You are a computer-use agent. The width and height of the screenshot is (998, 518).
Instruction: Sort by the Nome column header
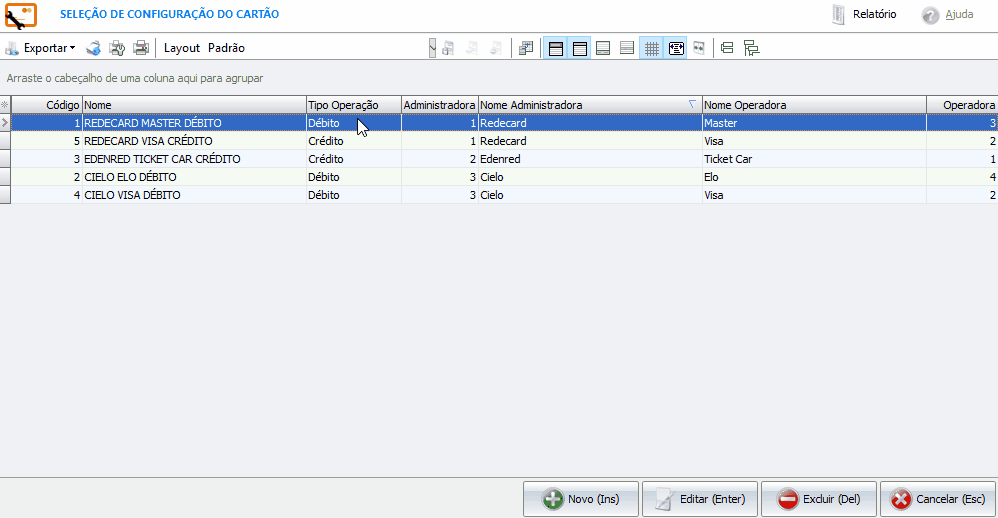[x=194, y=105]
